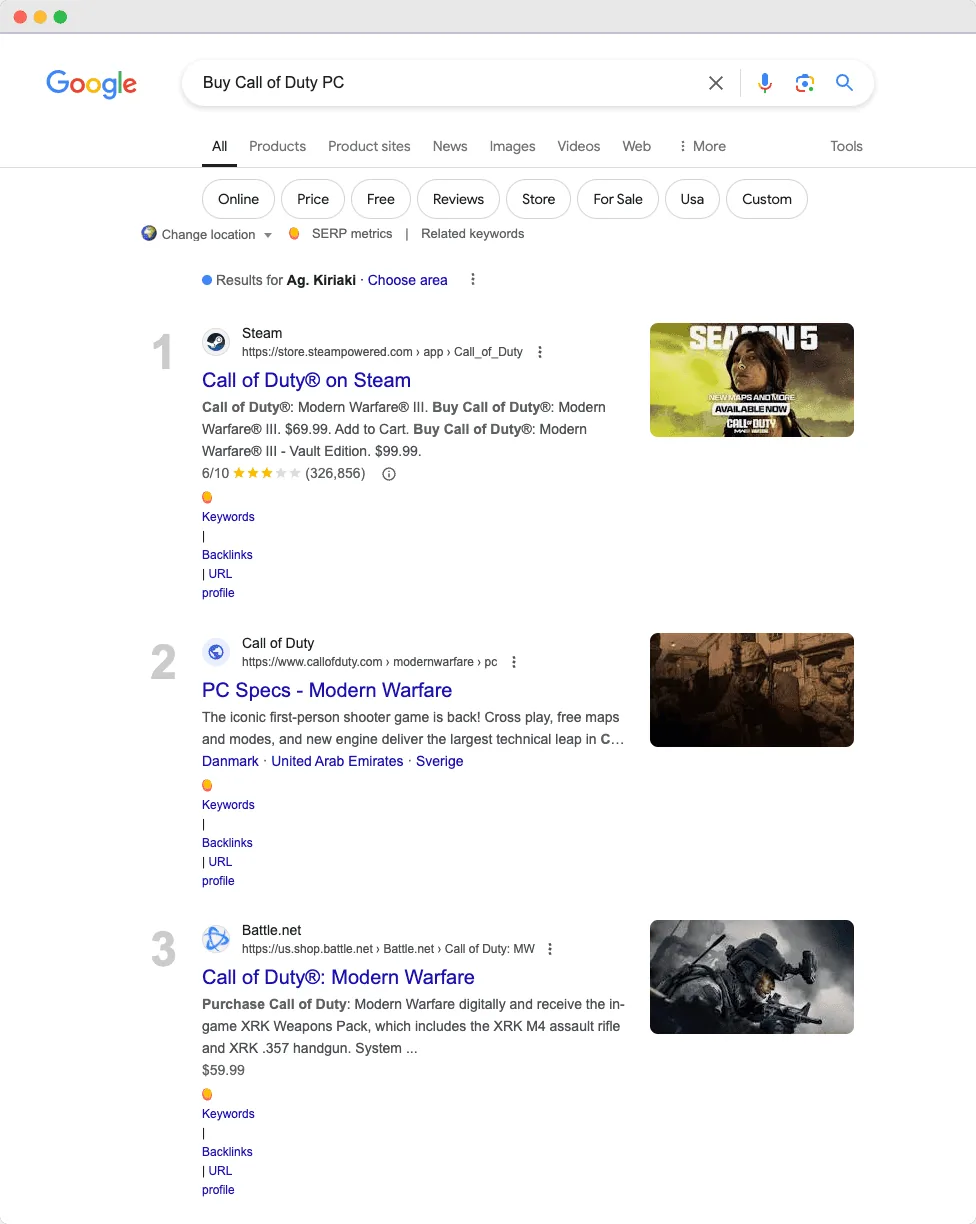Open the Call of Duty on Steam link

coord(306,380)
